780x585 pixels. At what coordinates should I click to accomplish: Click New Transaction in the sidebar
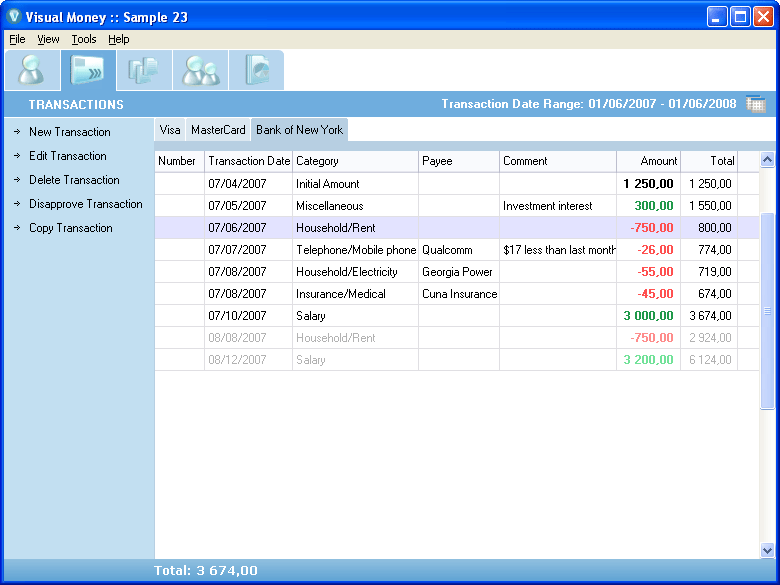[69, 132]
